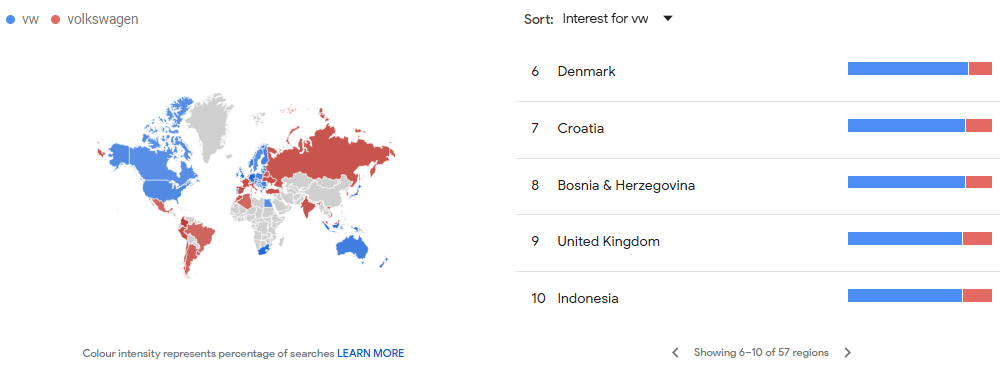
Task: Go to next page of regions
Action: (848, 352)
